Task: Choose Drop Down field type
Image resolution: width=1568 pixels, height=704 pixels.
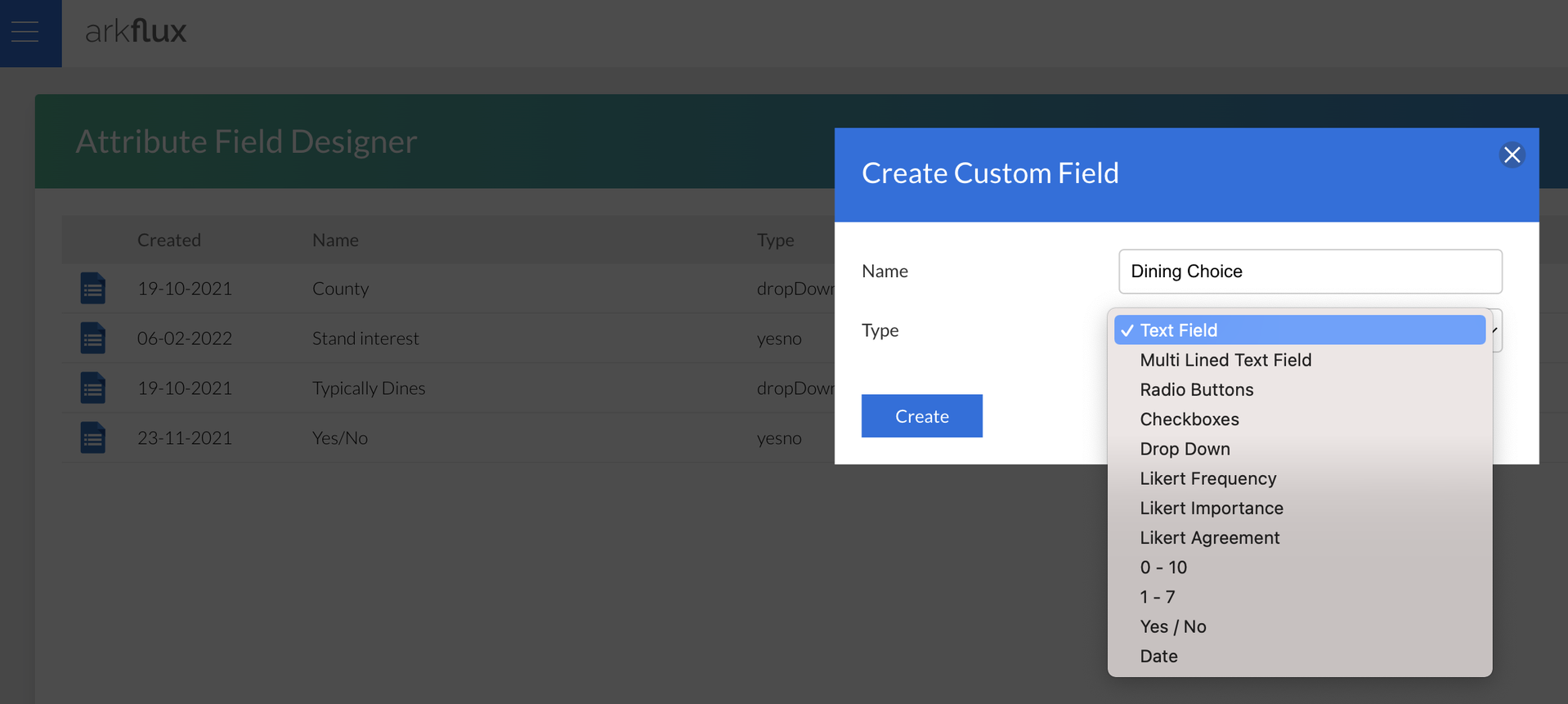Action: coord(1185,449)
